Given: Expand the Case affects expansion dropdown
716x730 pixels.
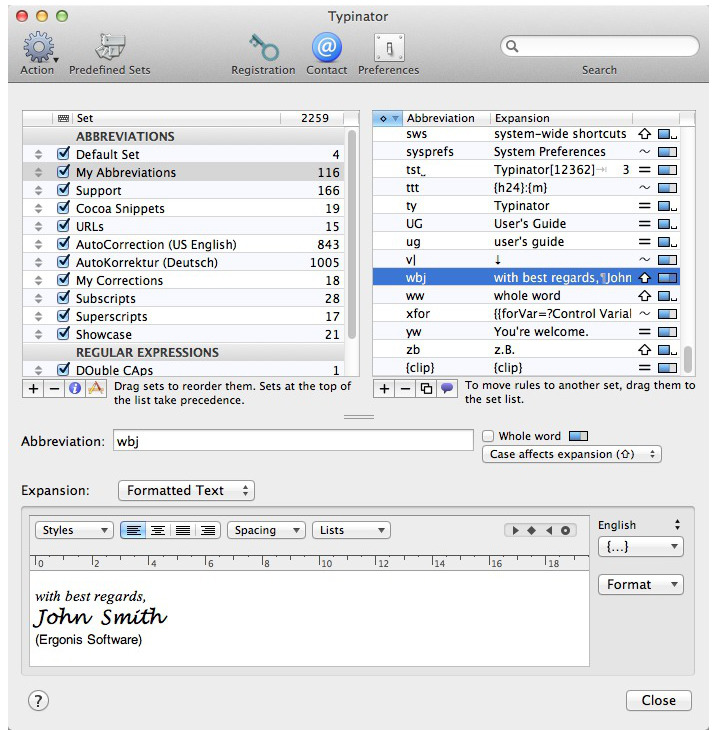Looking at the screenshot, I should point(571,454).
